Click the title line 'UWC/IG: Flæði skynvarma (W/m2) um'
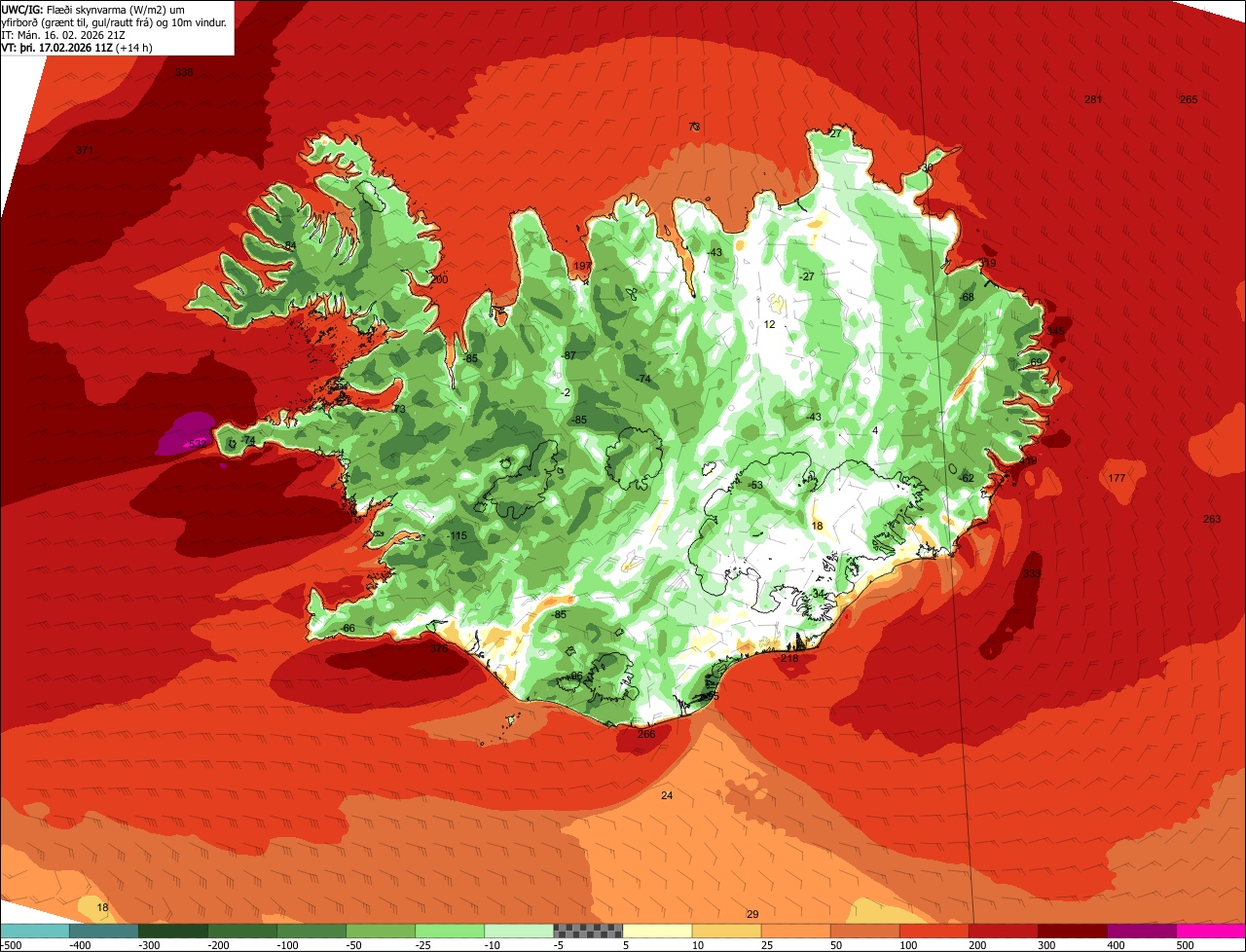 click(94, 9)
